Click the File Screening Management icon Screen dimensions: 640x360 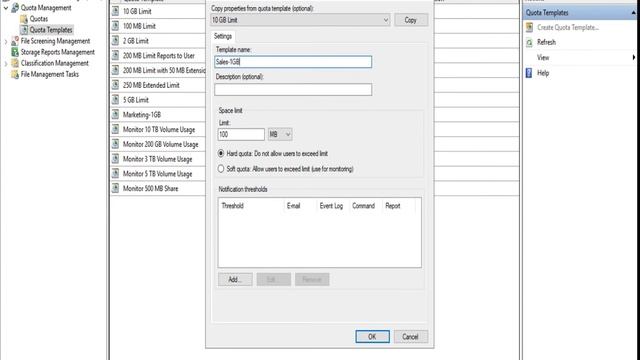pyautogui.click(x=15, y=41)
